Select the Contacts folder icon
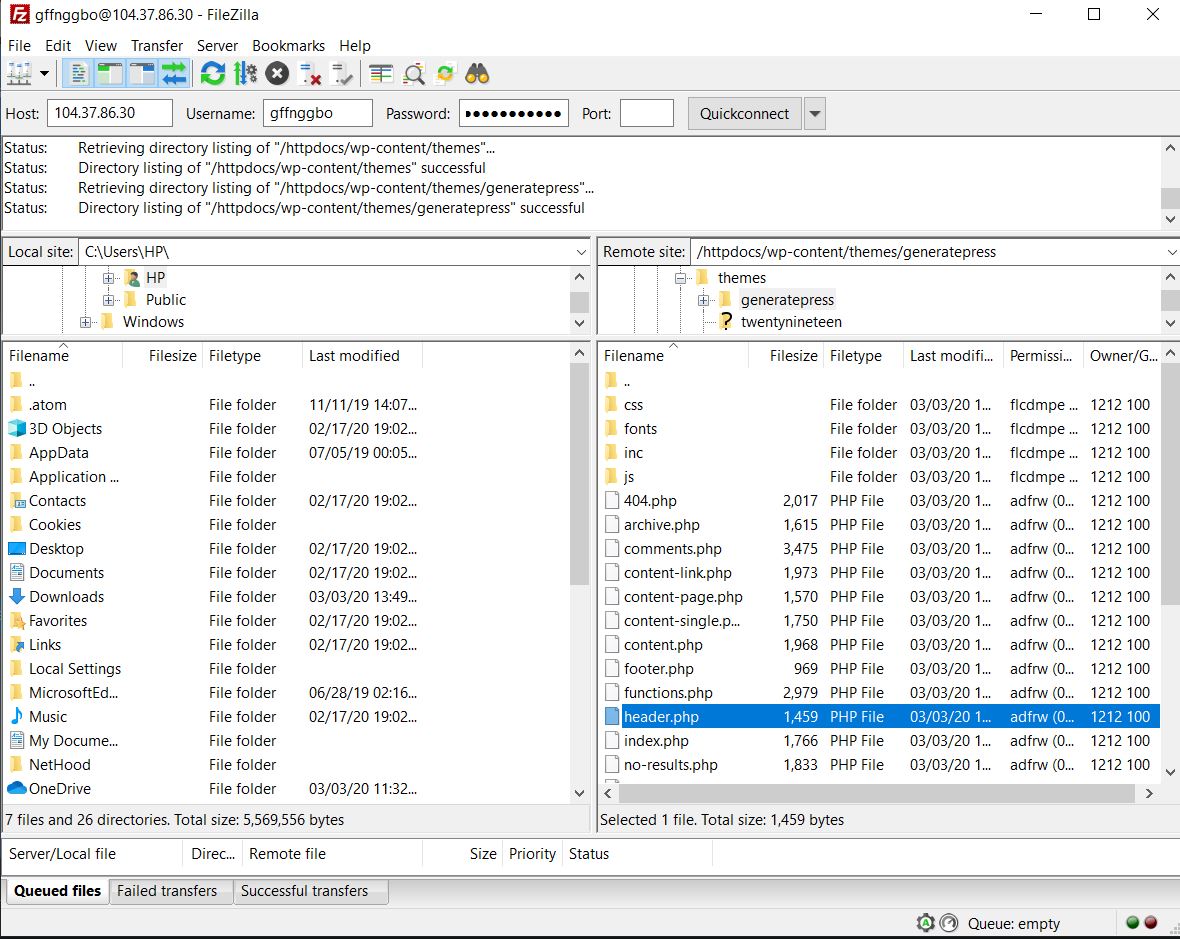This screenshot has height=939, width=1180. coord(17,500)
